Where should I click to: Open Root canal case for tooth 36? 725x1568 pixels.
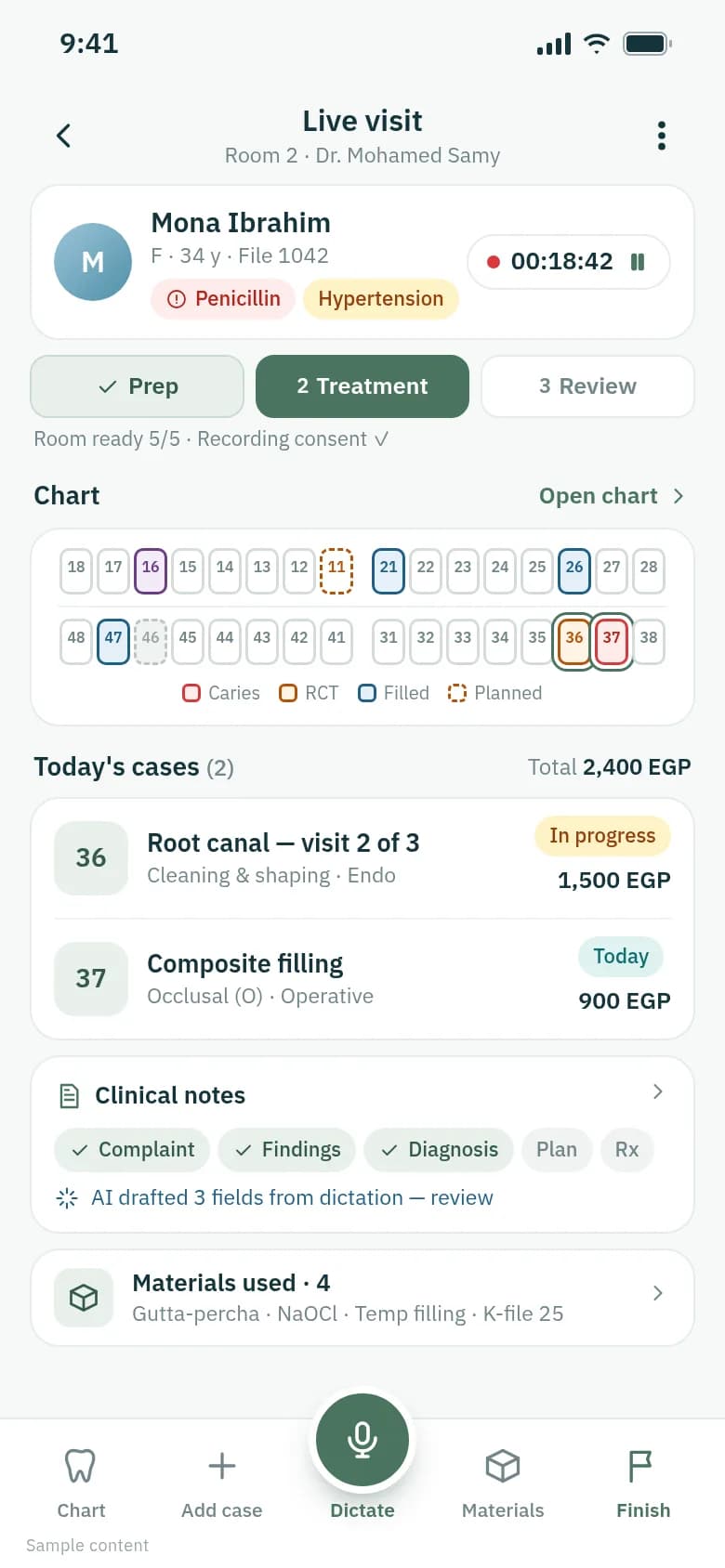pyautogui.click(x=362, y=857)
